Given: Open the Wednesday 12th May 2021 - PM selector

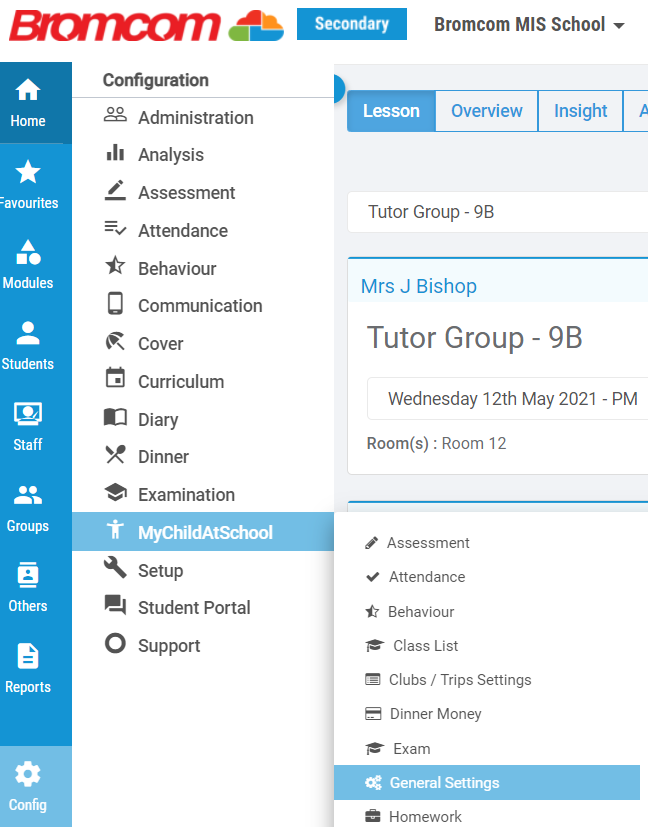Looking at the screenshot, I should pyautogui.click(x=507, y=399).
